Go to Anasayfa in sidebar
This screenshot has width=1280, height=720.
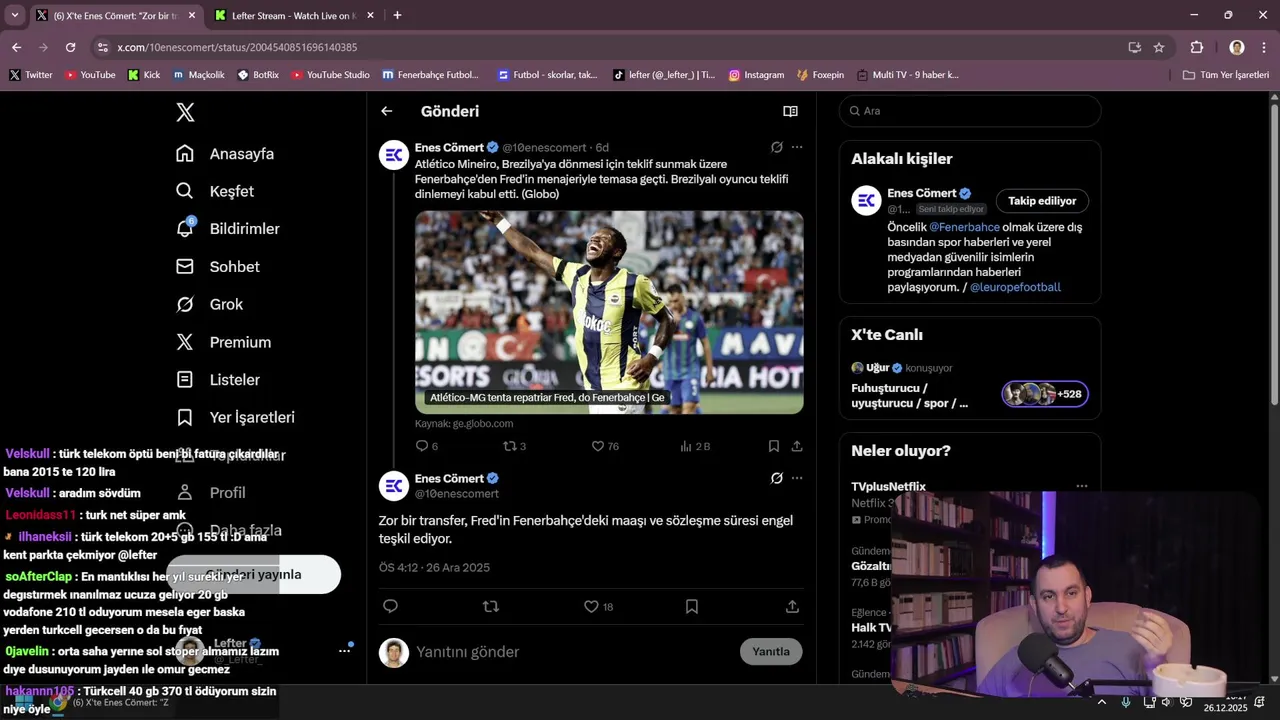coord(225,154)
